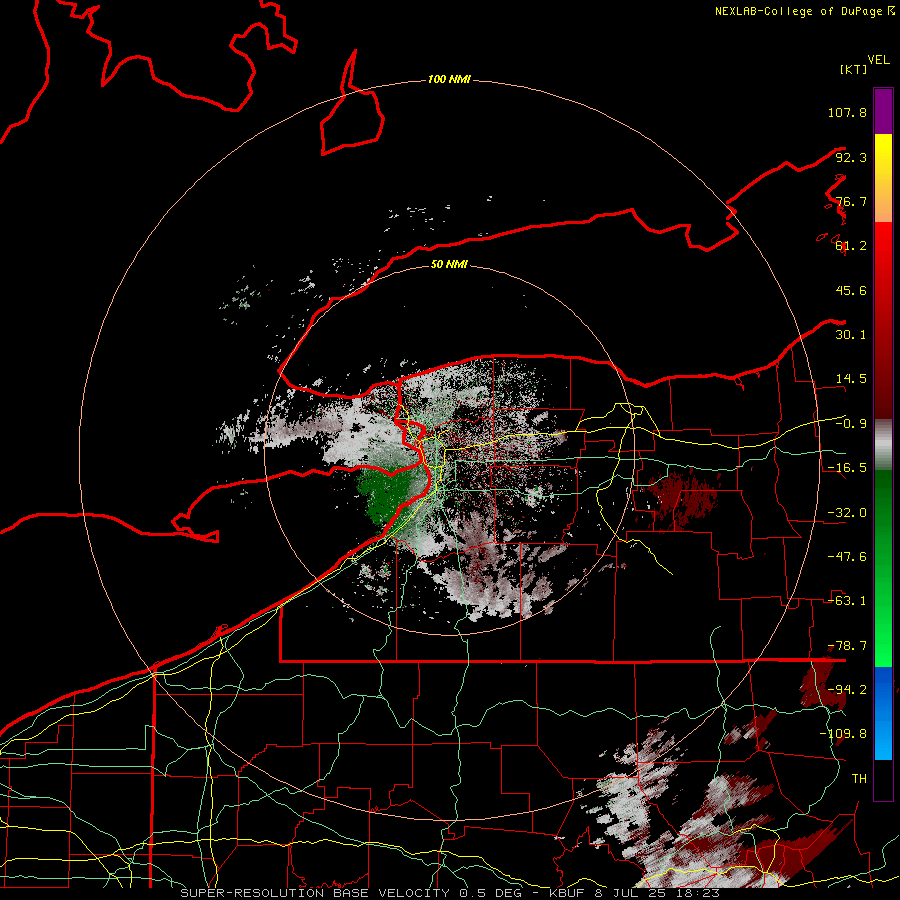Click the blue segment of the color bar
Screen dimensions: 900x900
883,713
